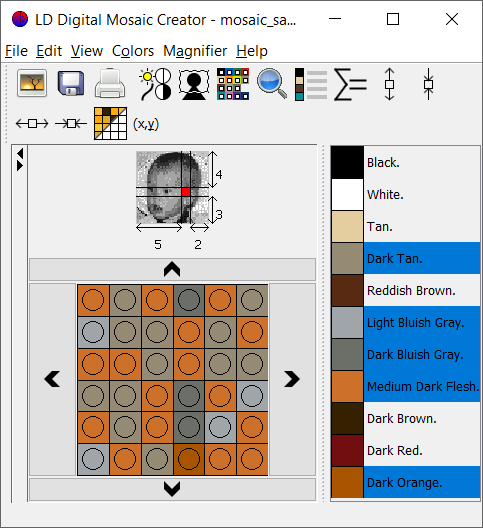Click the expand height arrows icon
The image size is (483, 528).
(389, 84)
